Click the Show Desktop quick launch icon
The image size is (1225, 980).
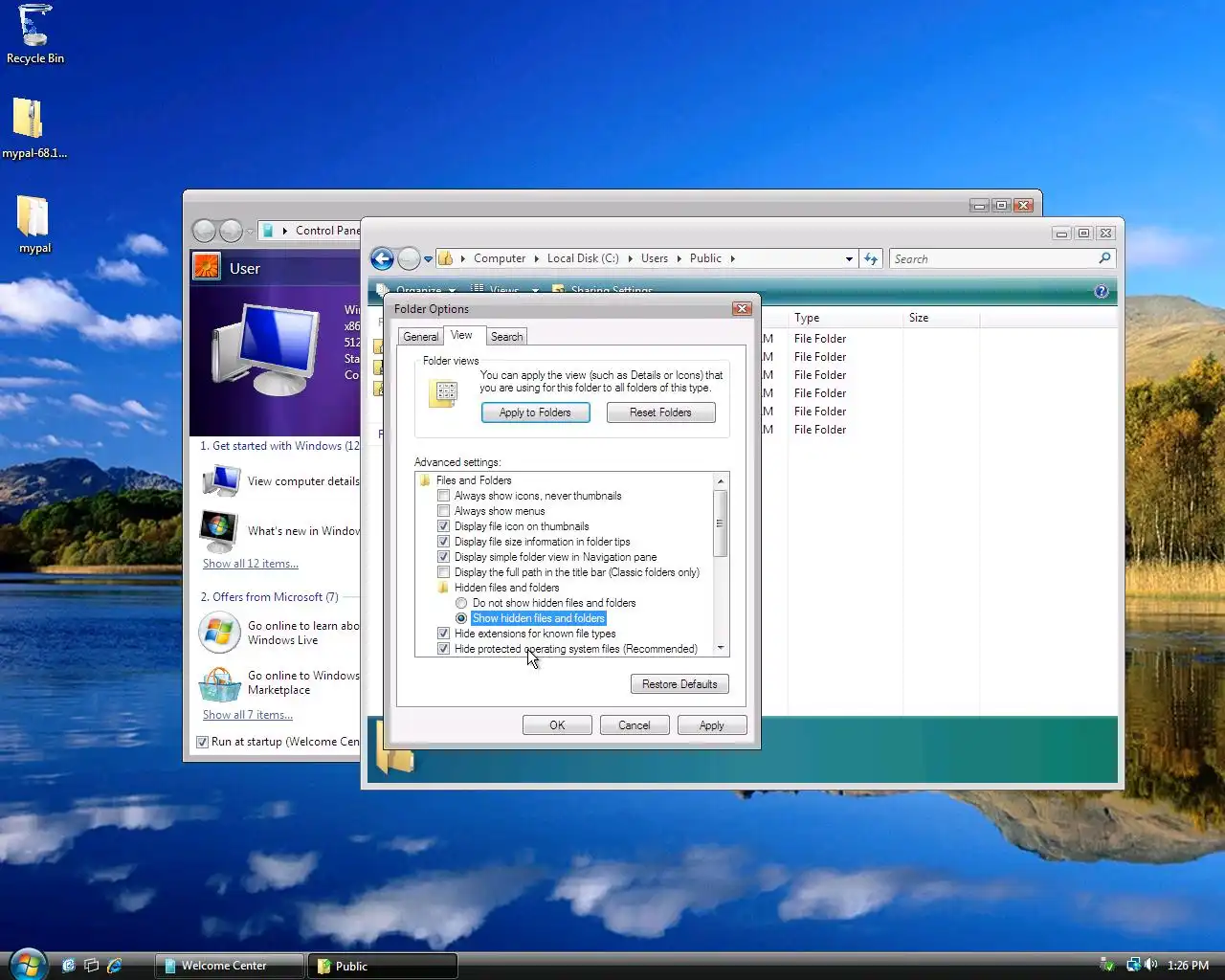coord(68,966)
